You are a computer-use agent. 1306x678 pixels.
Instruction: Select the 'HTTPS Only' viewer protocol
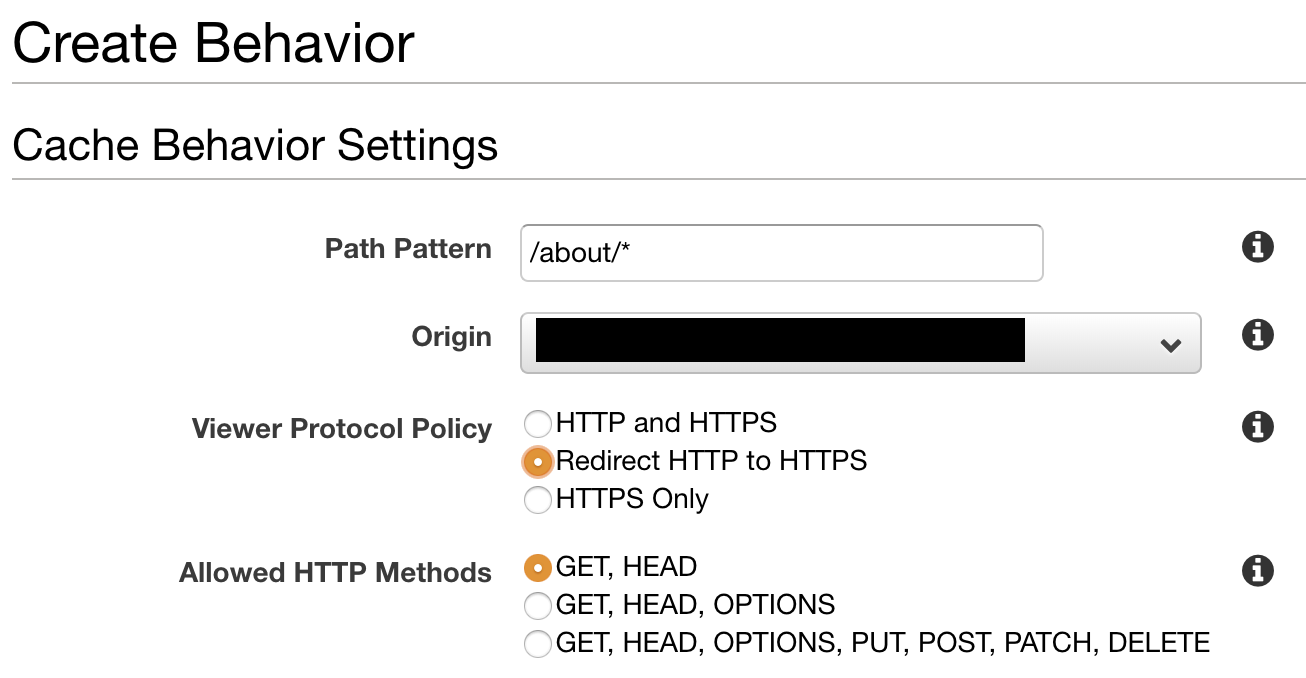[x=538, y=499]
